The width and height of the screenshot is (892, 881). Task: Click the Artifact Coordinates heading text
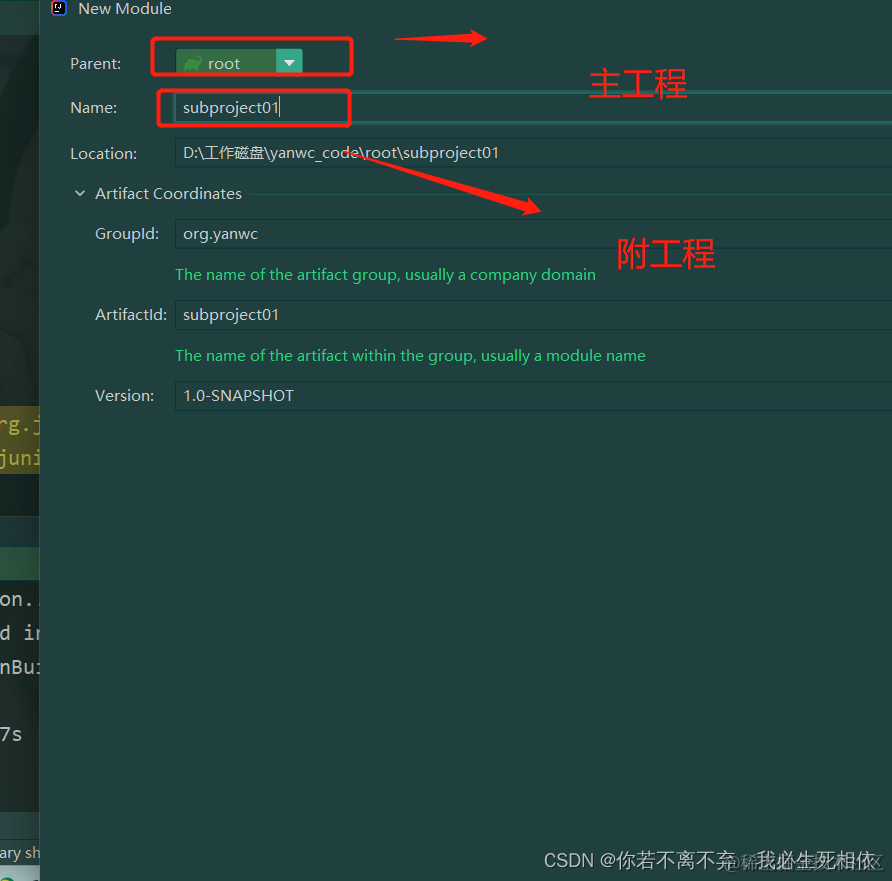pyautogui.click(x=168, y=193)
